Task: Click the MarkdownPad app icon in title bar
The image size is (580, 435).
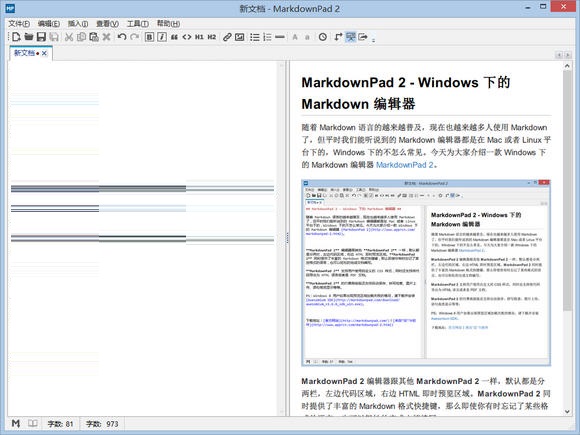Action: point(10,8)
